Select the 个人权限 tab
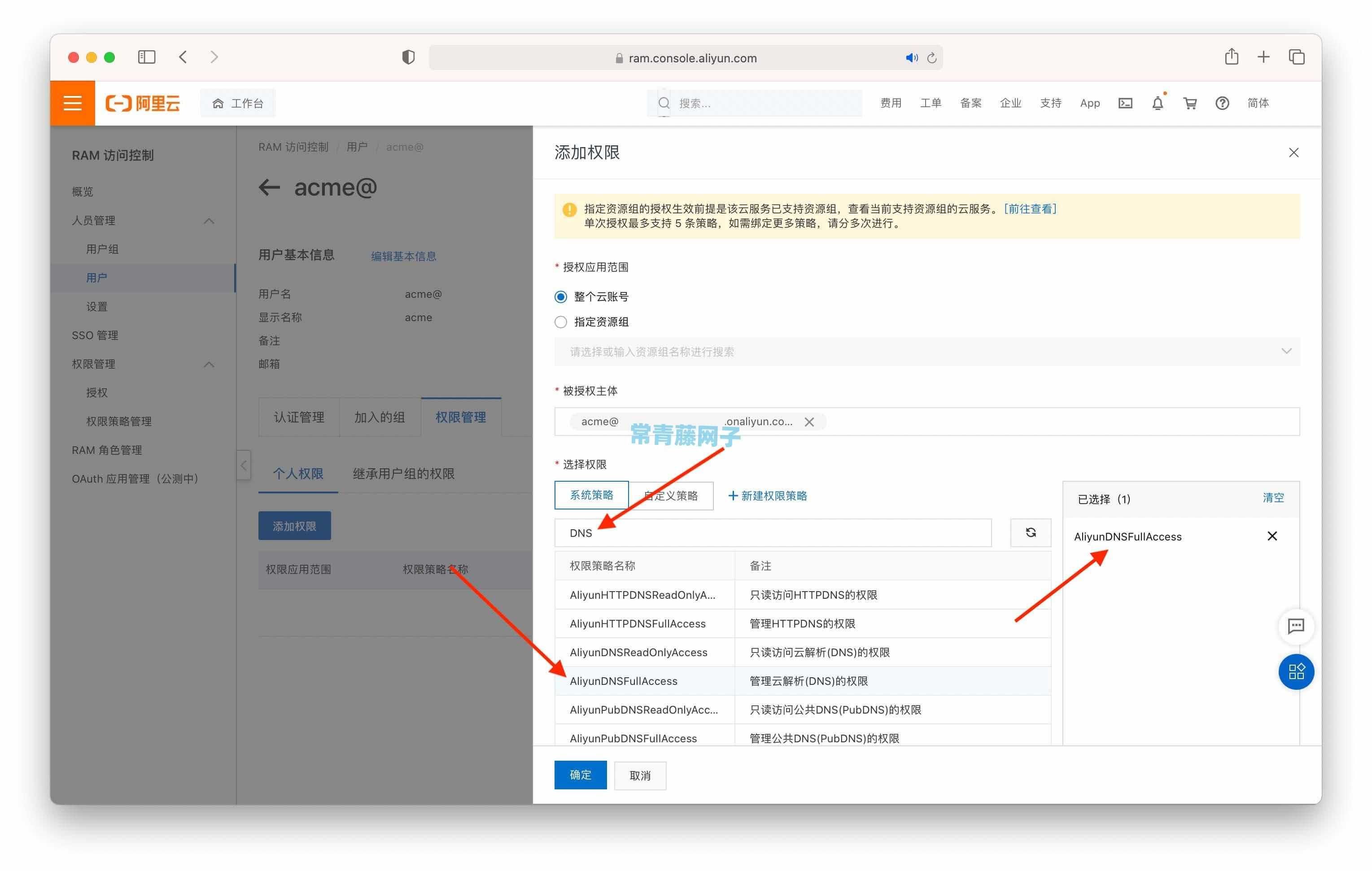This screenshot has height=871, width=1372. pyautogui.click(x=298, y=474)
